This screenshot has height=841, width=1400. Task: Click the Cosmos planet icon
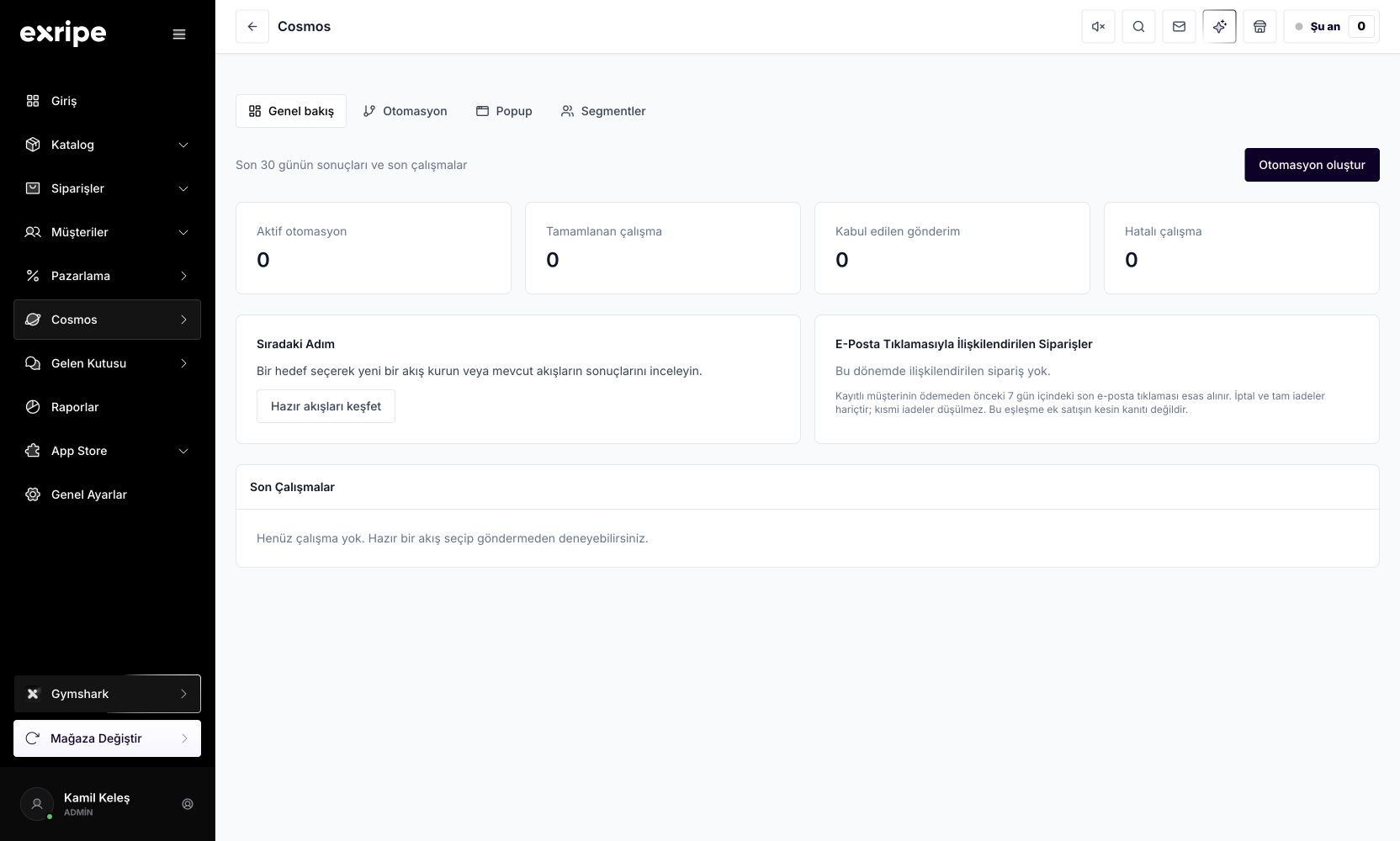tap(33, 320)
